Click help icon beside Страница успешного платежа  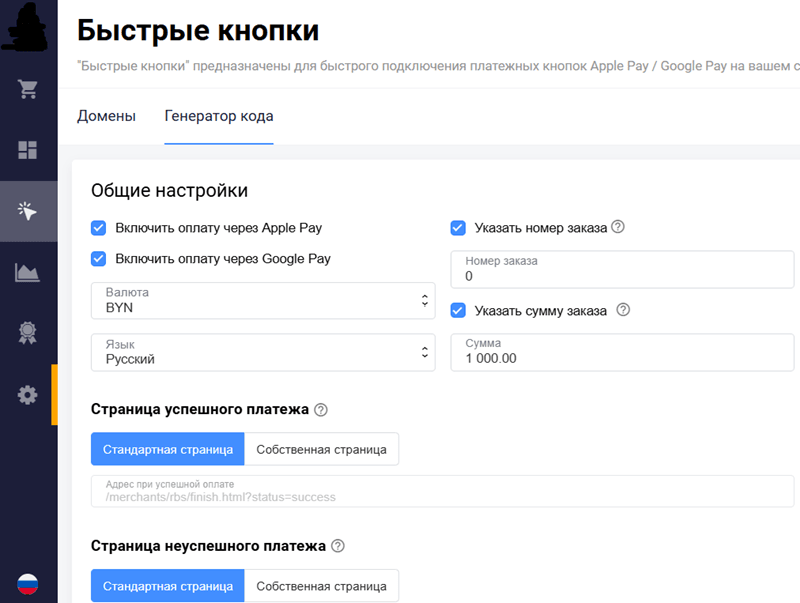click(x=321, y=410)
